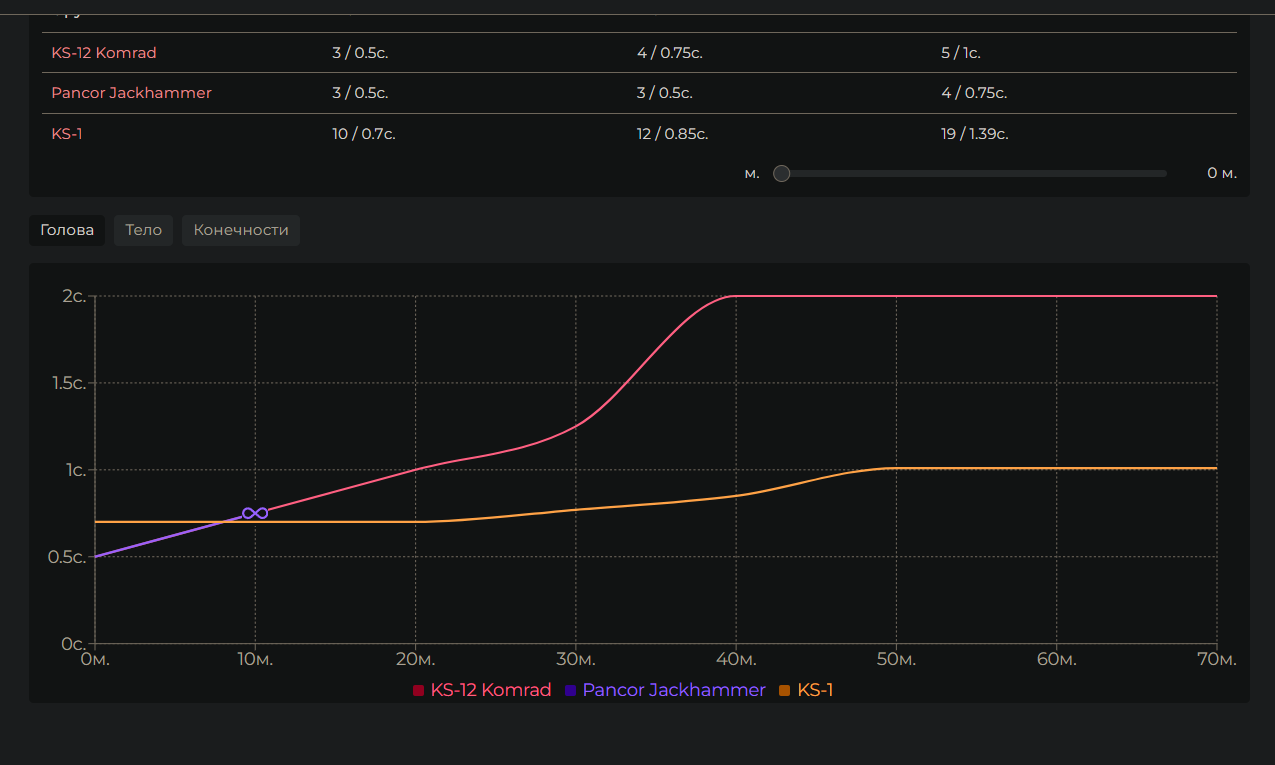Screen dimensions: 1275x765
Task: Click the orange KS-1 legend swatch
Action: click(784, 690)
